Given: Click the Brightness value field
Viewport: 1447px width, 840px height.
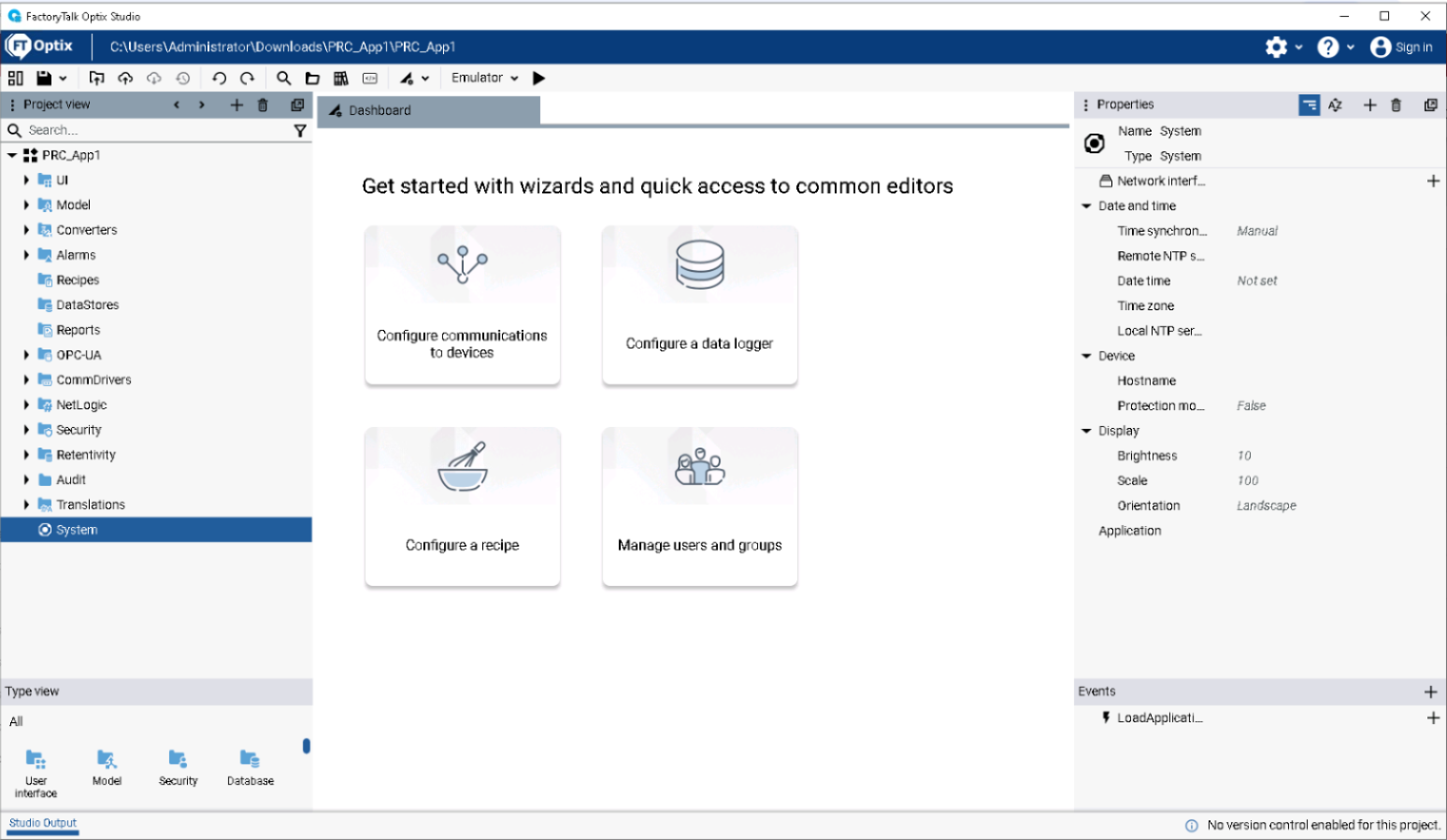Looking at the screenshot, I should tap(1244, 456).
